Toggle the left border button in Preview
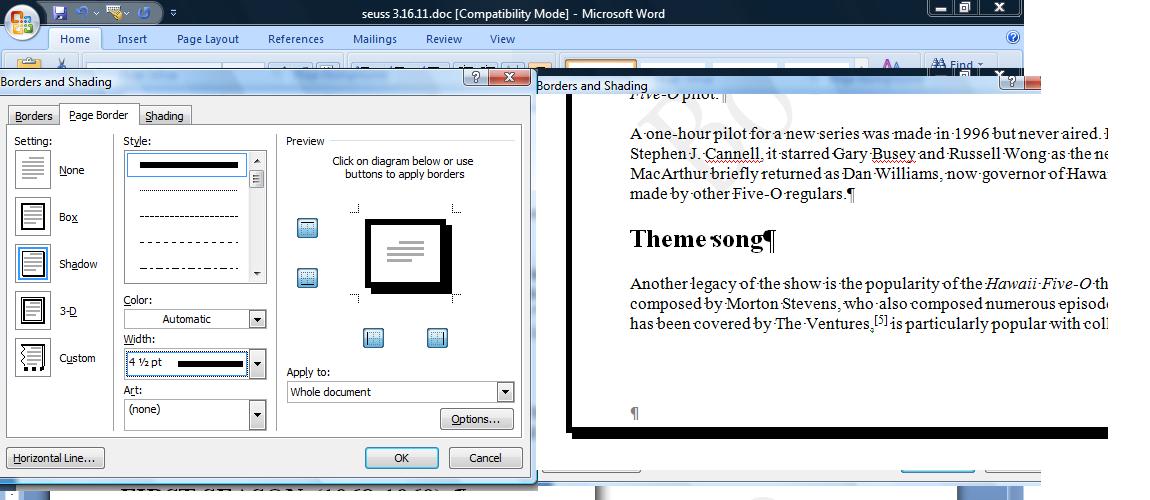Viewport: 1150px width, 500px height. pyautogui.click(x=374, y=337)
